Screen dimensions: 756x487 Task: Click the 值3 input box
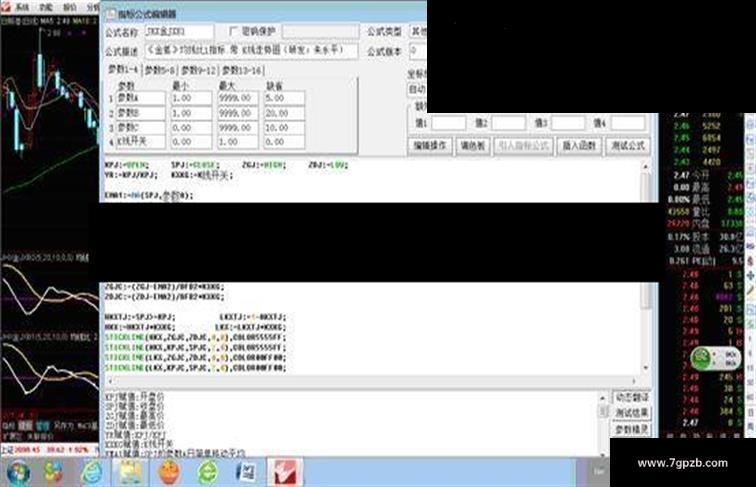click(568, 123)
